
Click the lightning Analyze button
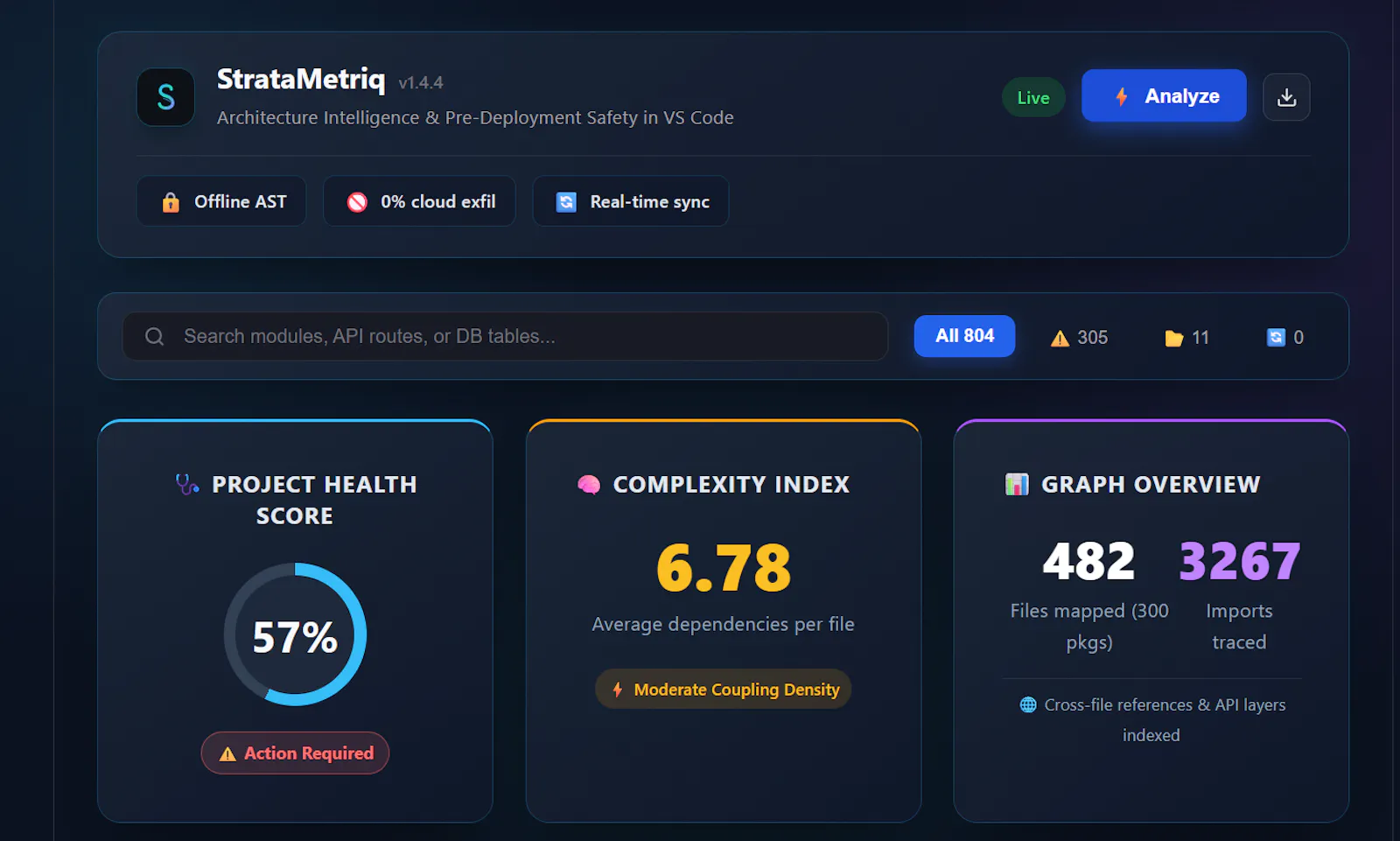[x=1164, y=95]
